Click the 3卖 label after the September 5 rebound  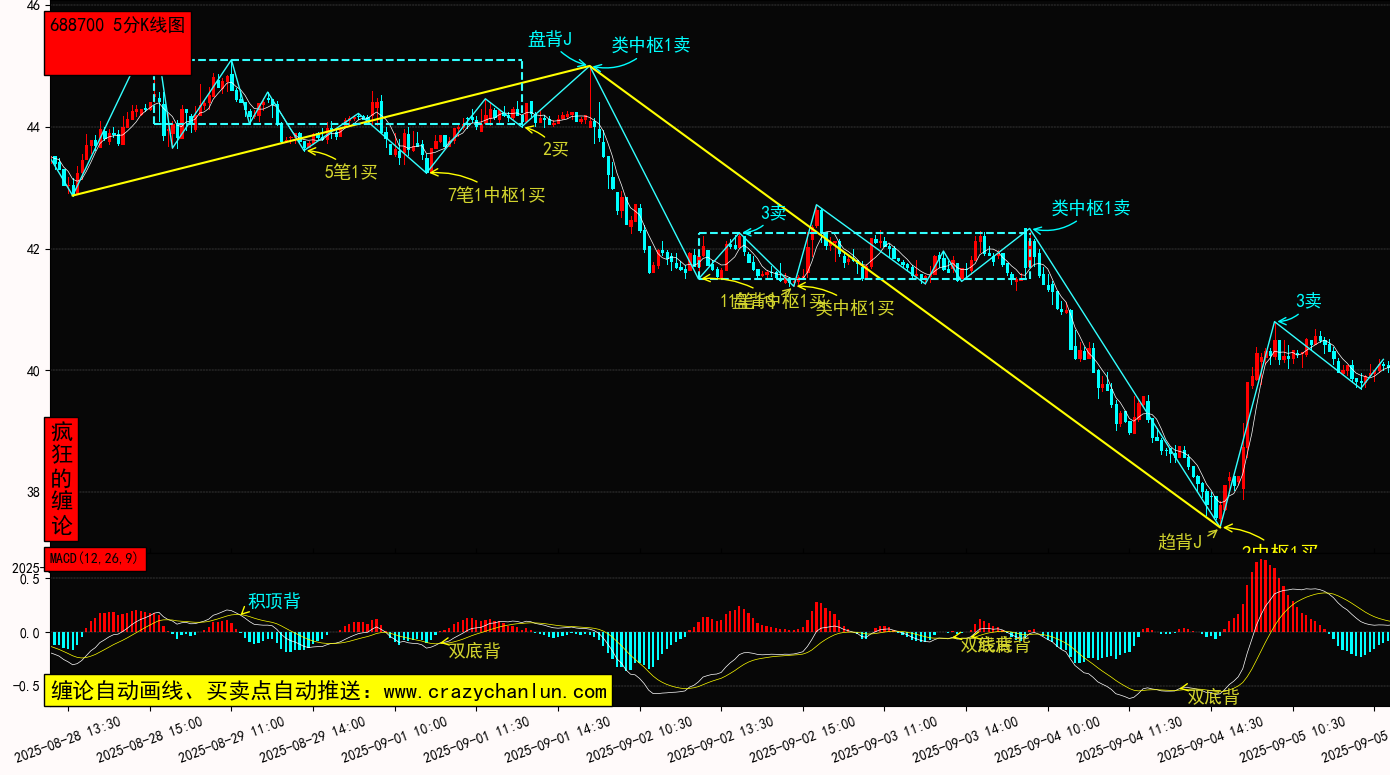coord(1309,301)
